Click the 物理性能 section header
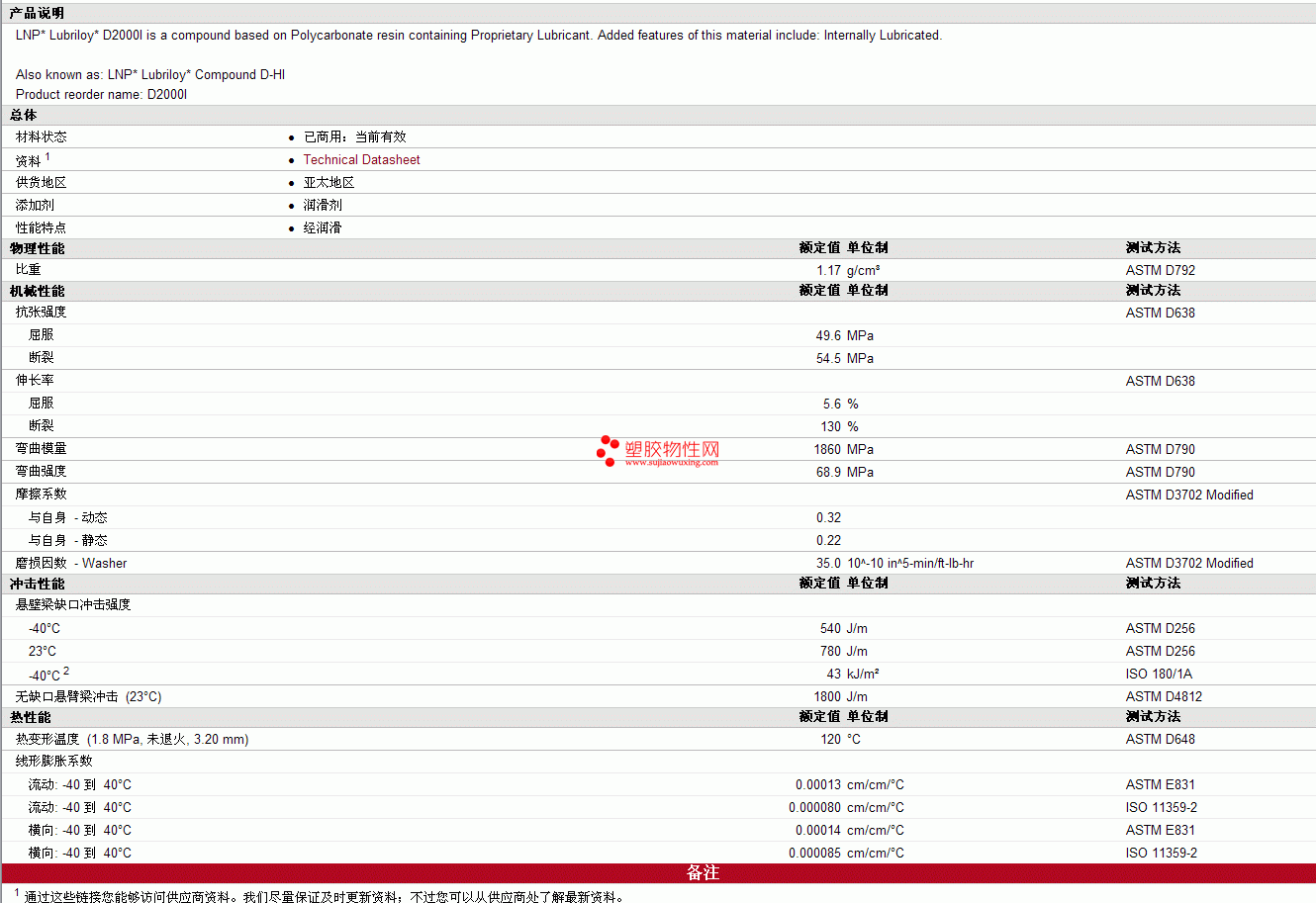The height and width of the screenshot is (903, 1316). click(x=37, y=248)
